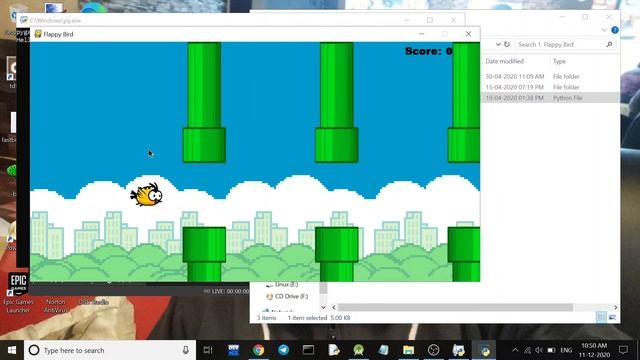The height and width of the screenshot is (360, 640).
Task: Focus the Type here to search box
Action: click(110, 350)
